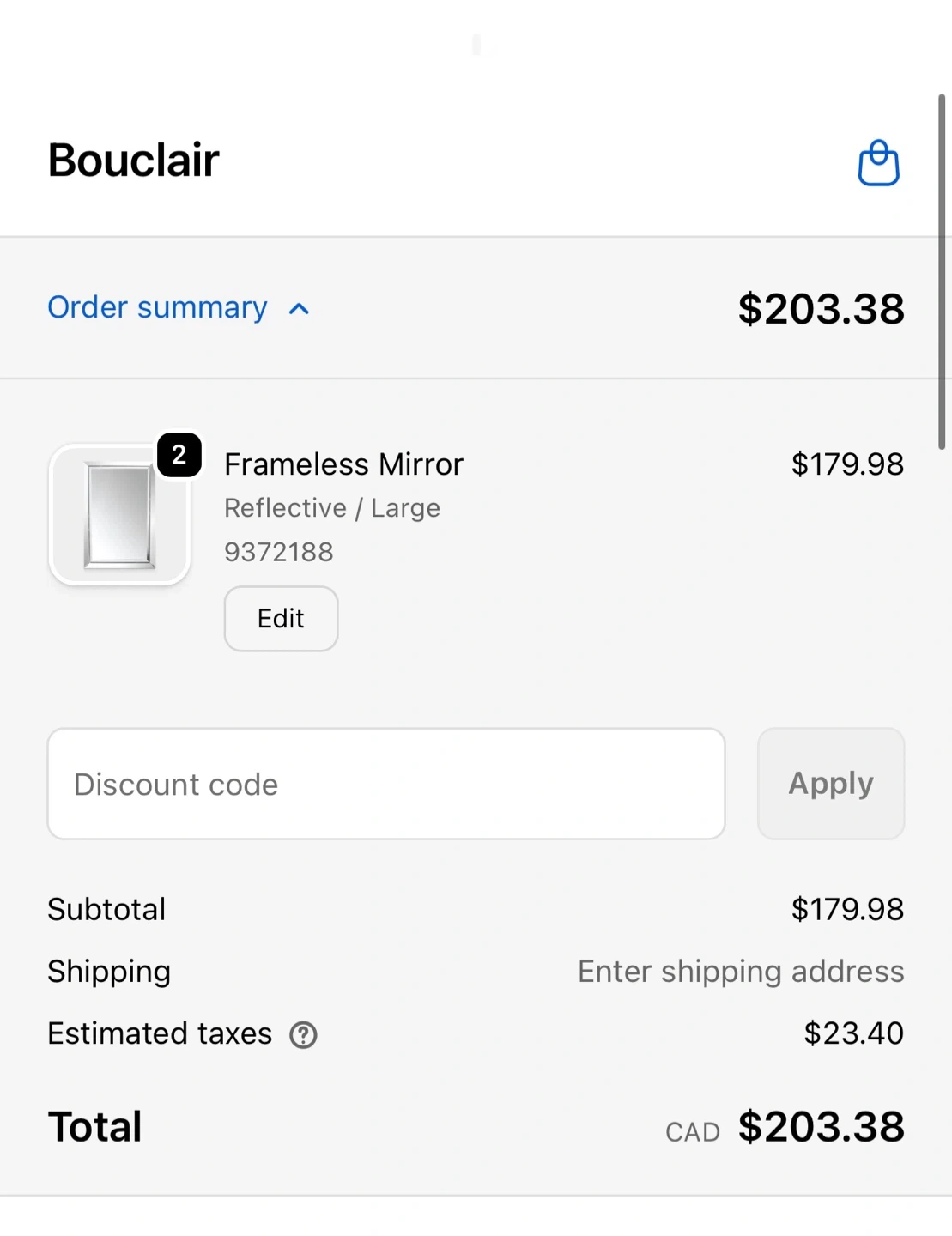The height and width of the screenshot is (1236, 952).
Task: Click the Enter shipping address text
Action: coord(741,972)
